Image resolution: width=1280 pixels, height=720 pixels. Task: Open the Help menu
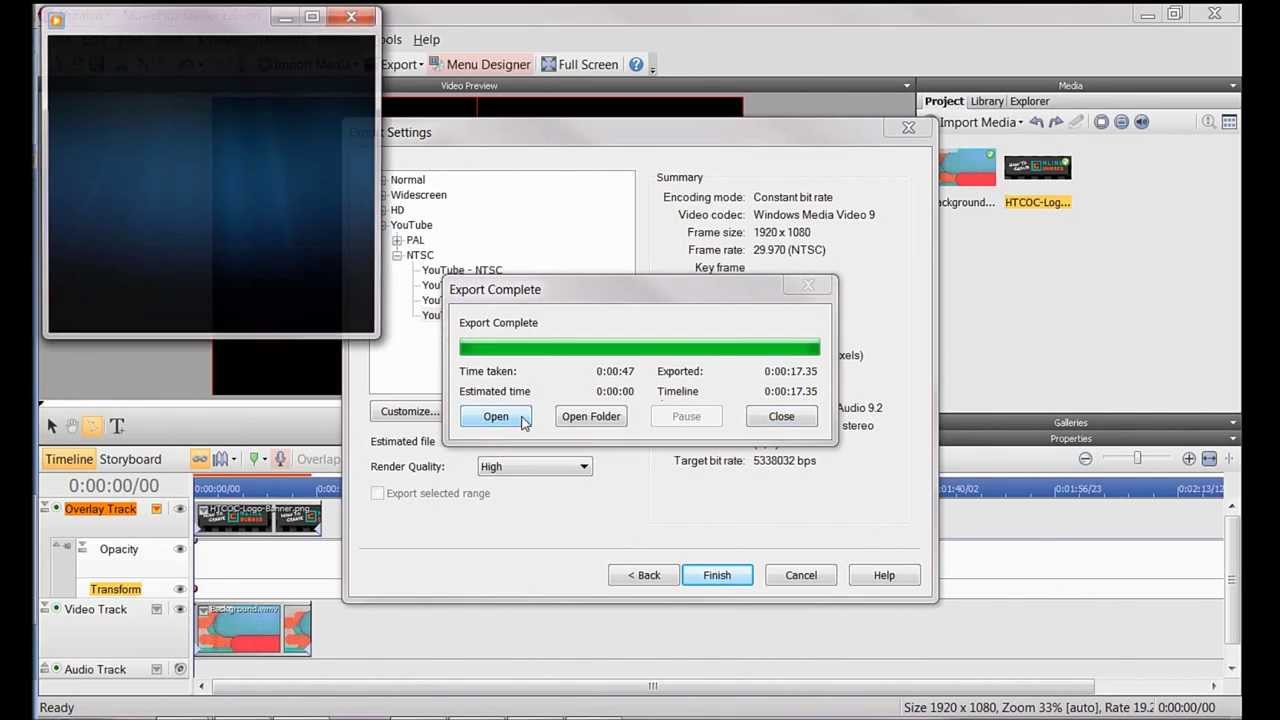point(426,40)
